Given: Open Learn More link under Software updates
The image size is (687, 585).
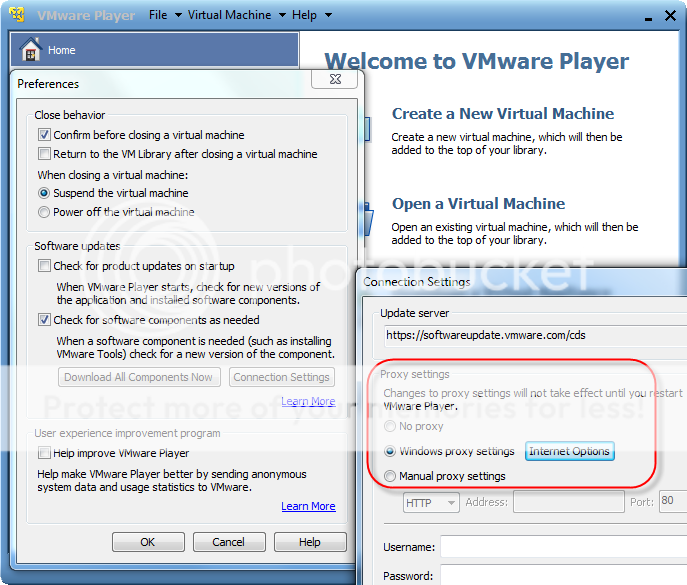Looking at the screenshot, I should click(x=308, y=401).
